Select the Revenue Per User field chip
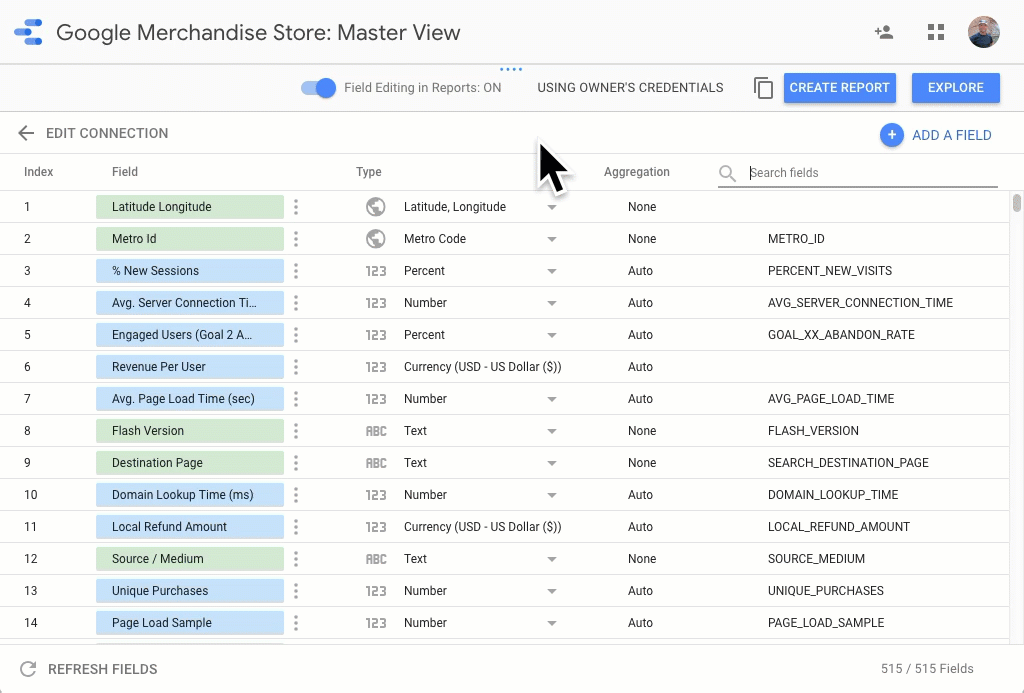1024x693 pixels. pyautogui.click(x=190, y=367)
